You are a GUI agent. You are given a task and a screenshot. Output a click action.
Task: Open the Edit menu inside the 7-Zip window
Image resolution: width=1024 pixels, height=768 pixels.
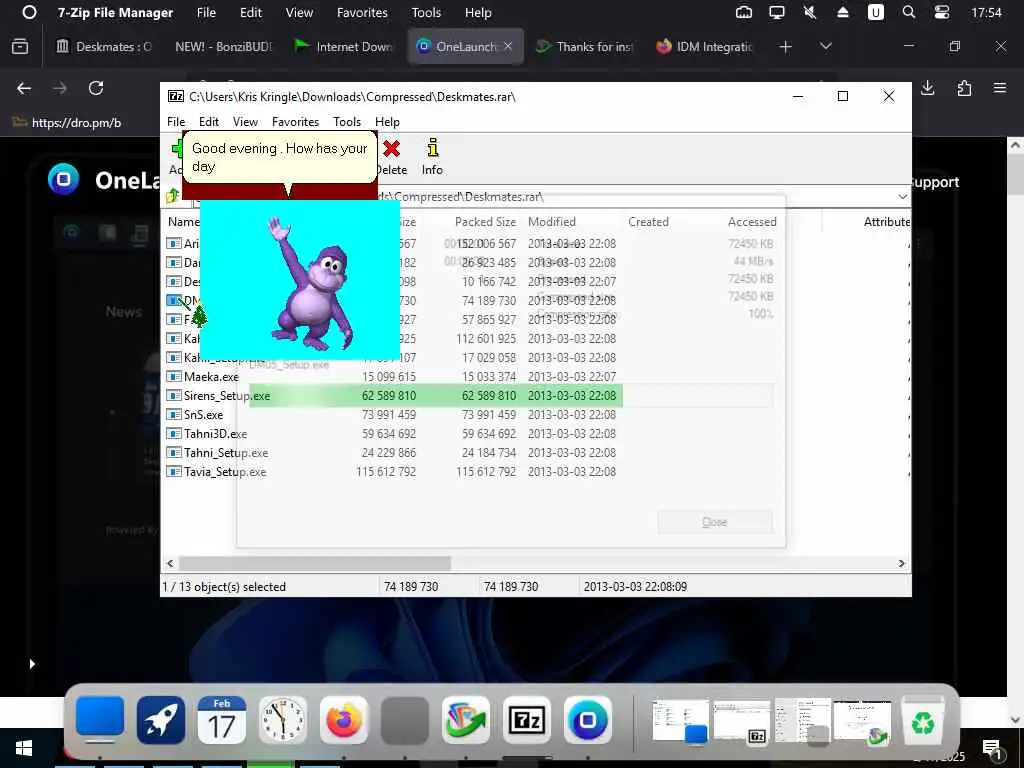208,122
